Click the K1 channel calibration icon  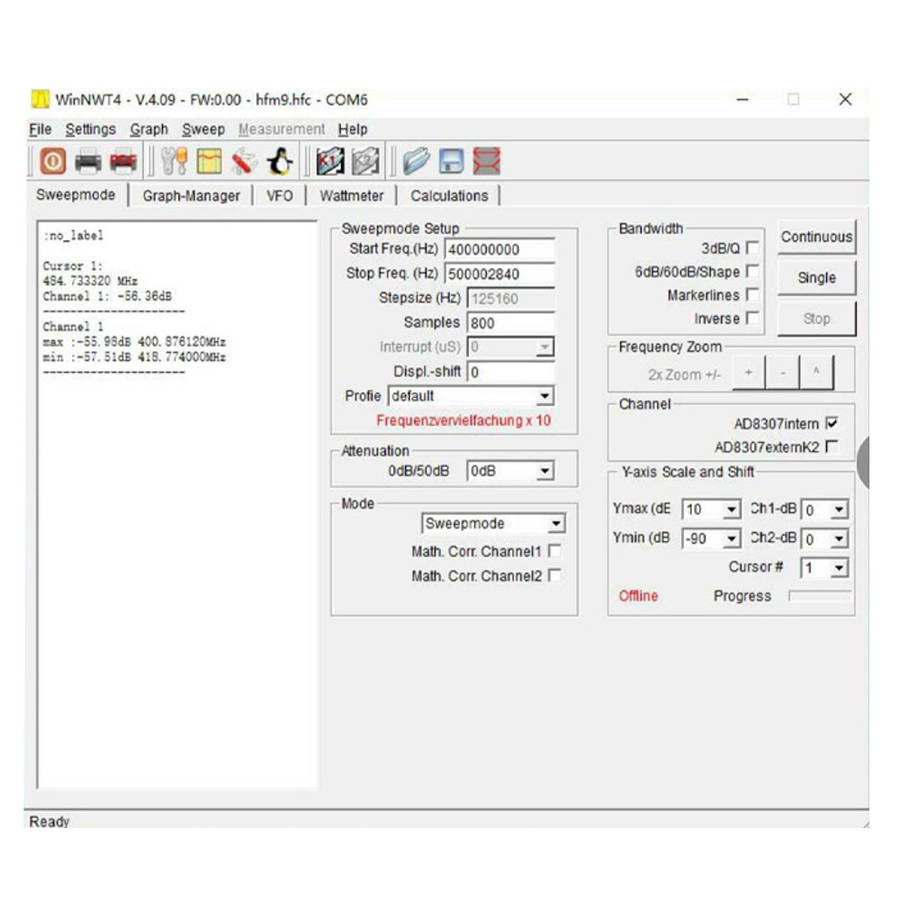[330, 161]
